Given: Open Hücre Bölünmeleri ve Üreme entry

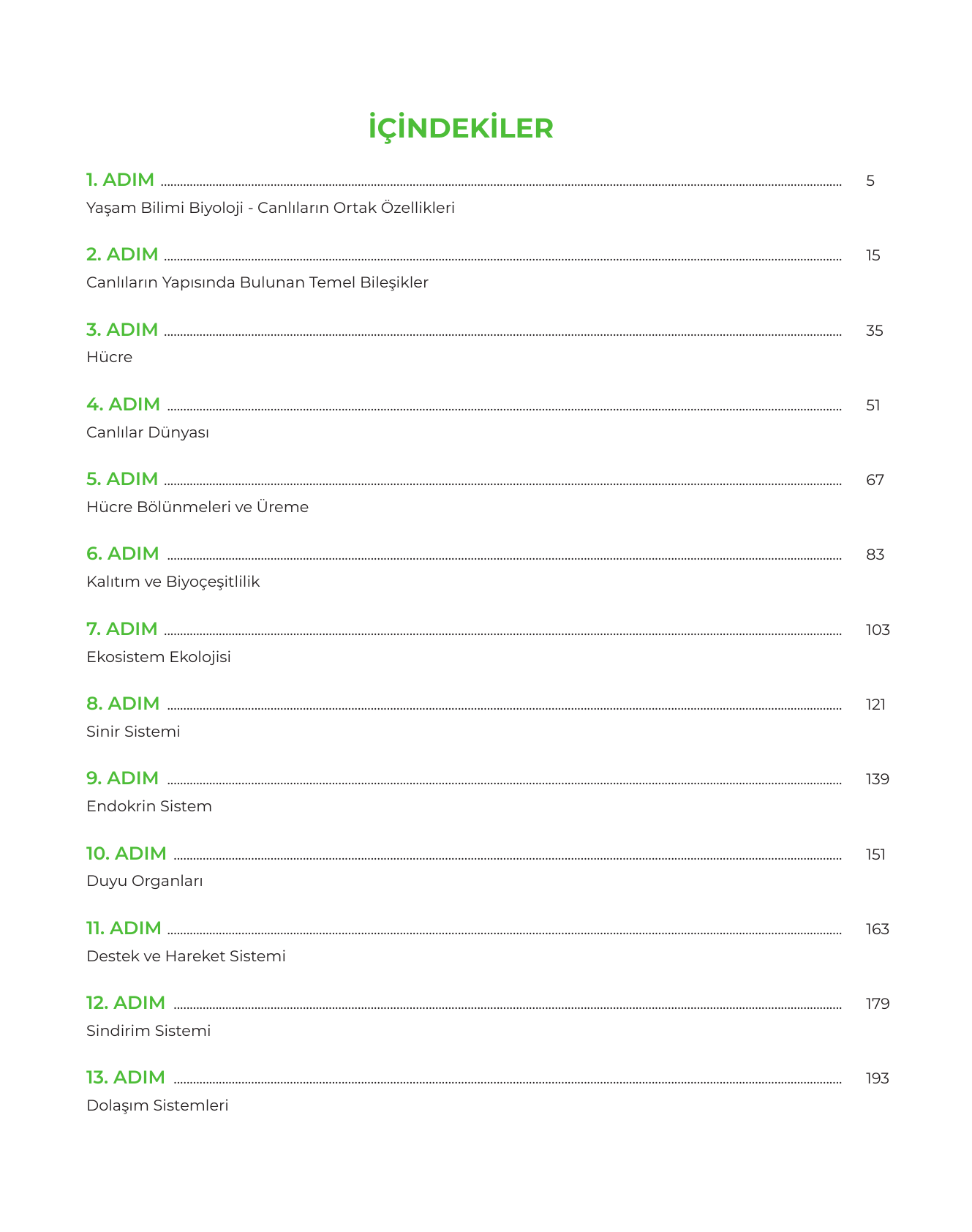Looking at the screenshot, I should [x=197, y=507].
